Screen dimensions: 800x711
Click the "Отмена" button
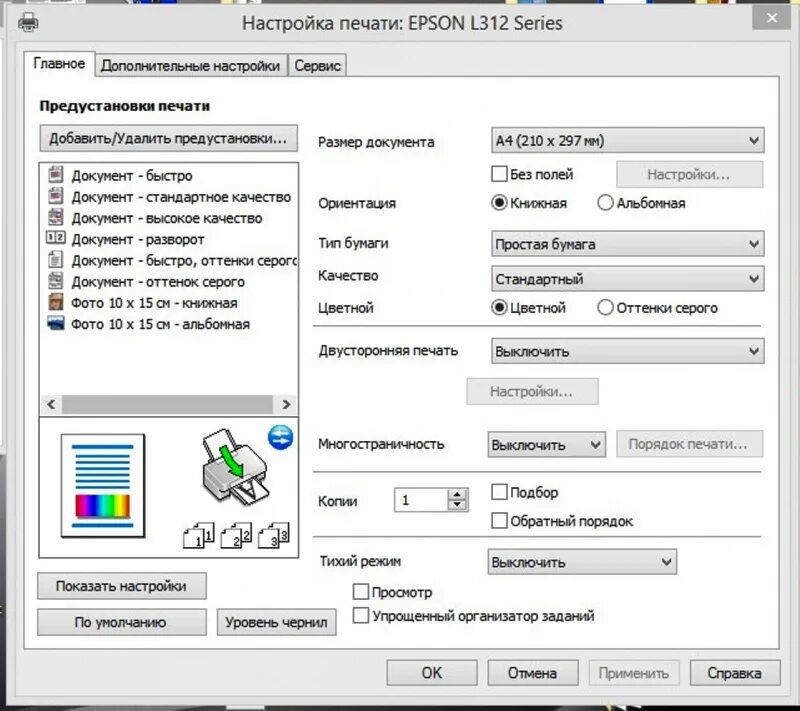(x=533, y=673)
